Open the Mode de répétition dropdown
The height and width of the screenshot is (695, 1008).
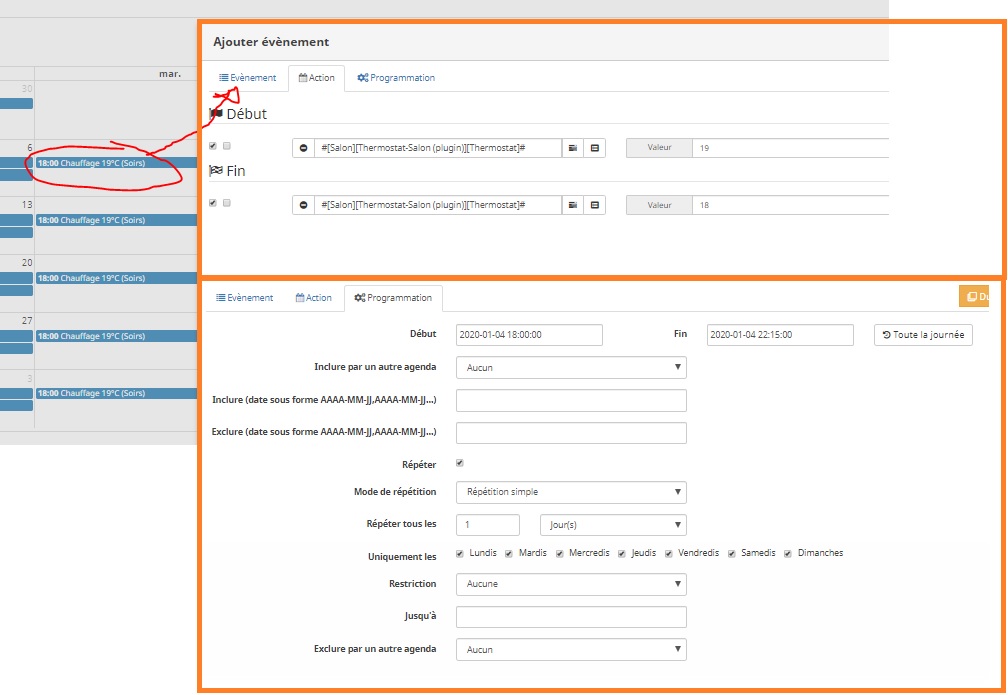(571, 492)
